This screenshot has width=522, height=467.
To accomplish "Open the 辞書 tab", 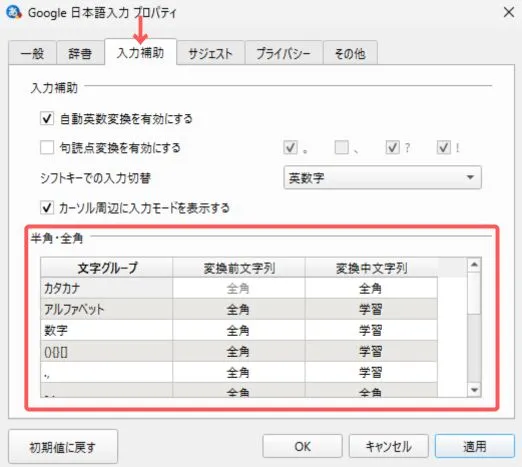I will point(80,53).
